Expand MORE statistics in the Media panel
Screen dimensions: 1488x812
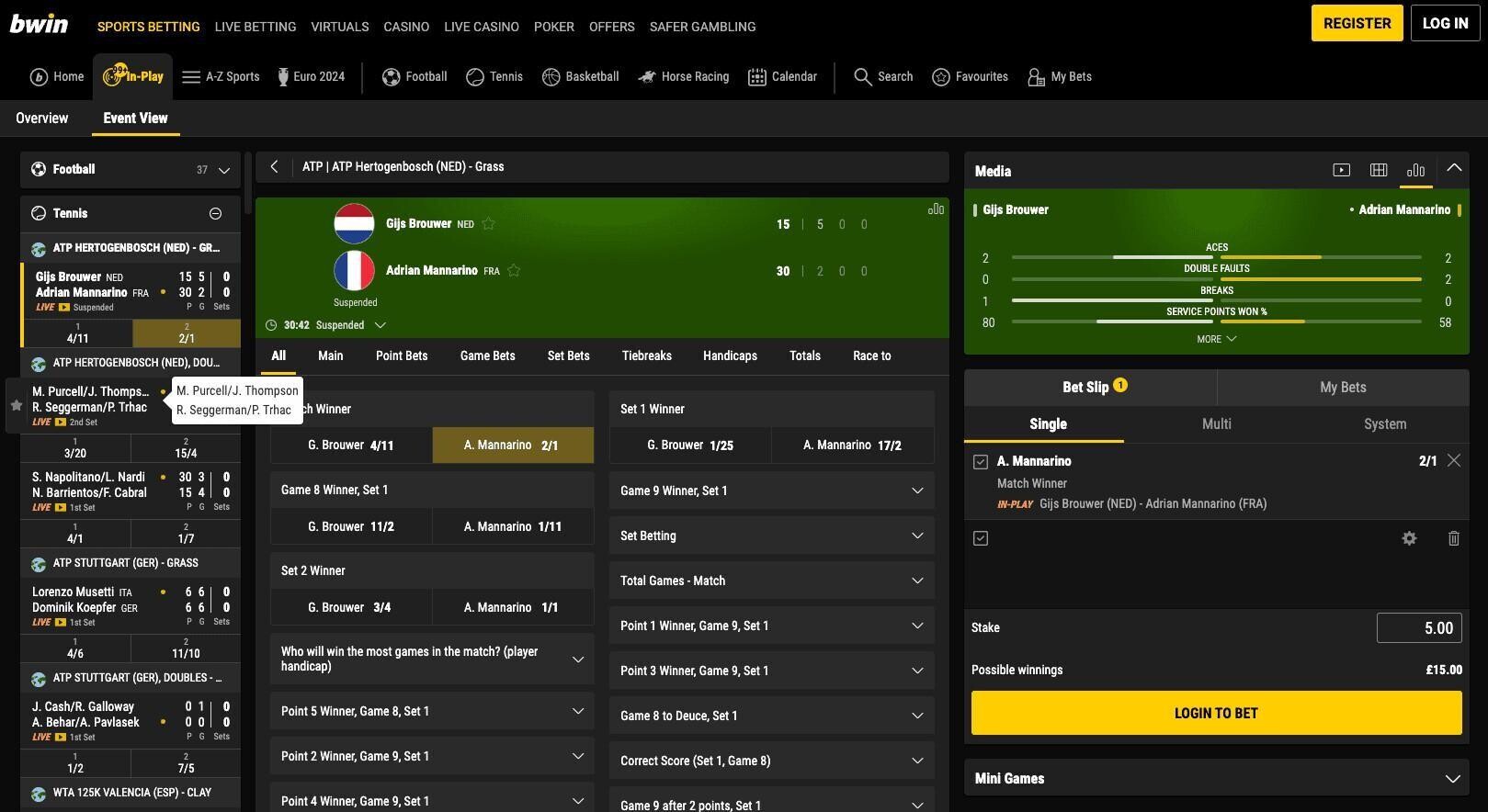tap(1216, 339)
